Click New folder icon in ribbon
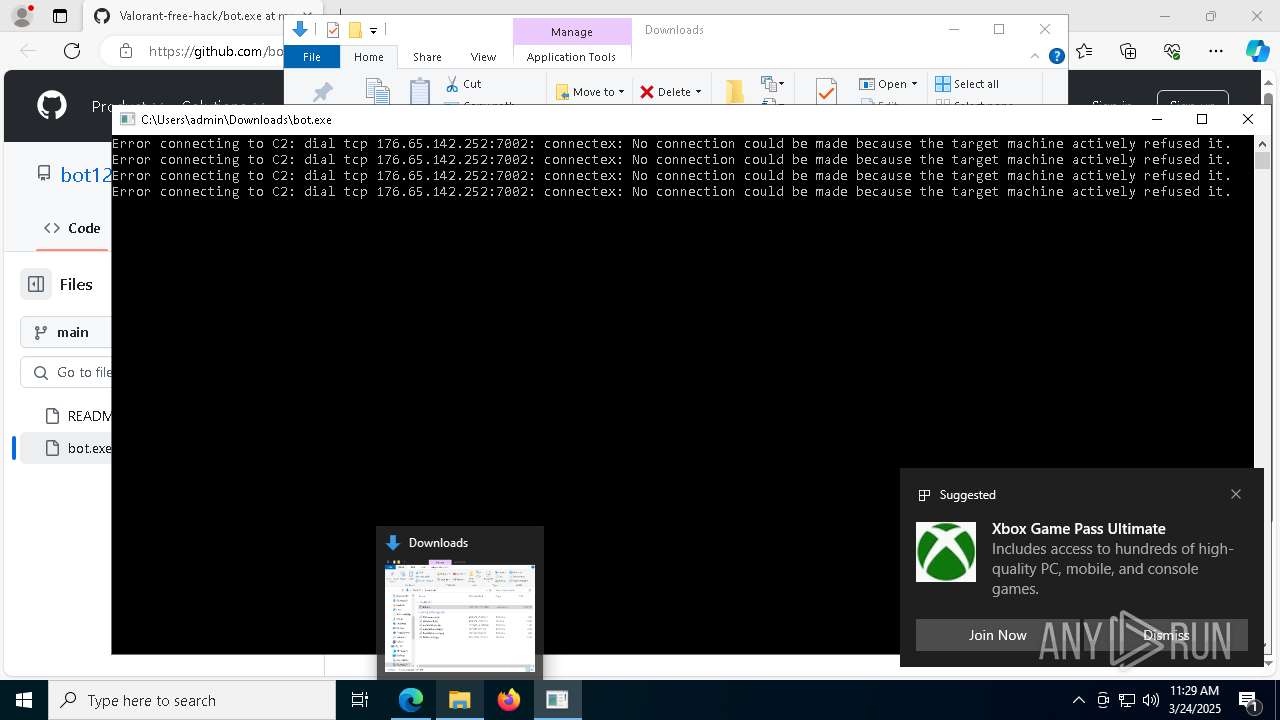 coord(735,91)
